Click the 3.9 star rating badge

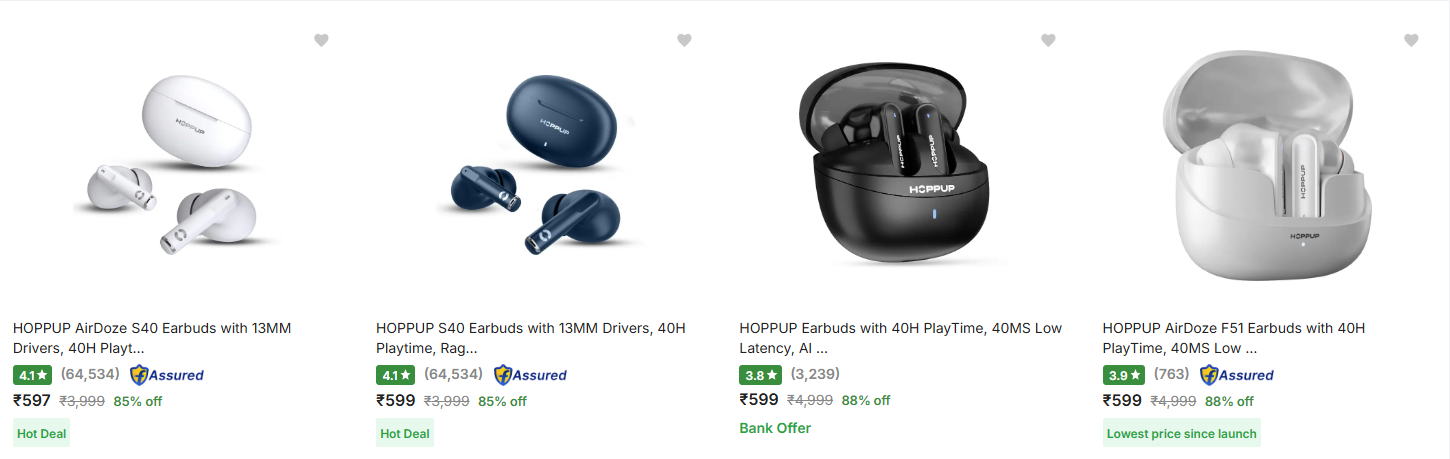pos(1122,375)
